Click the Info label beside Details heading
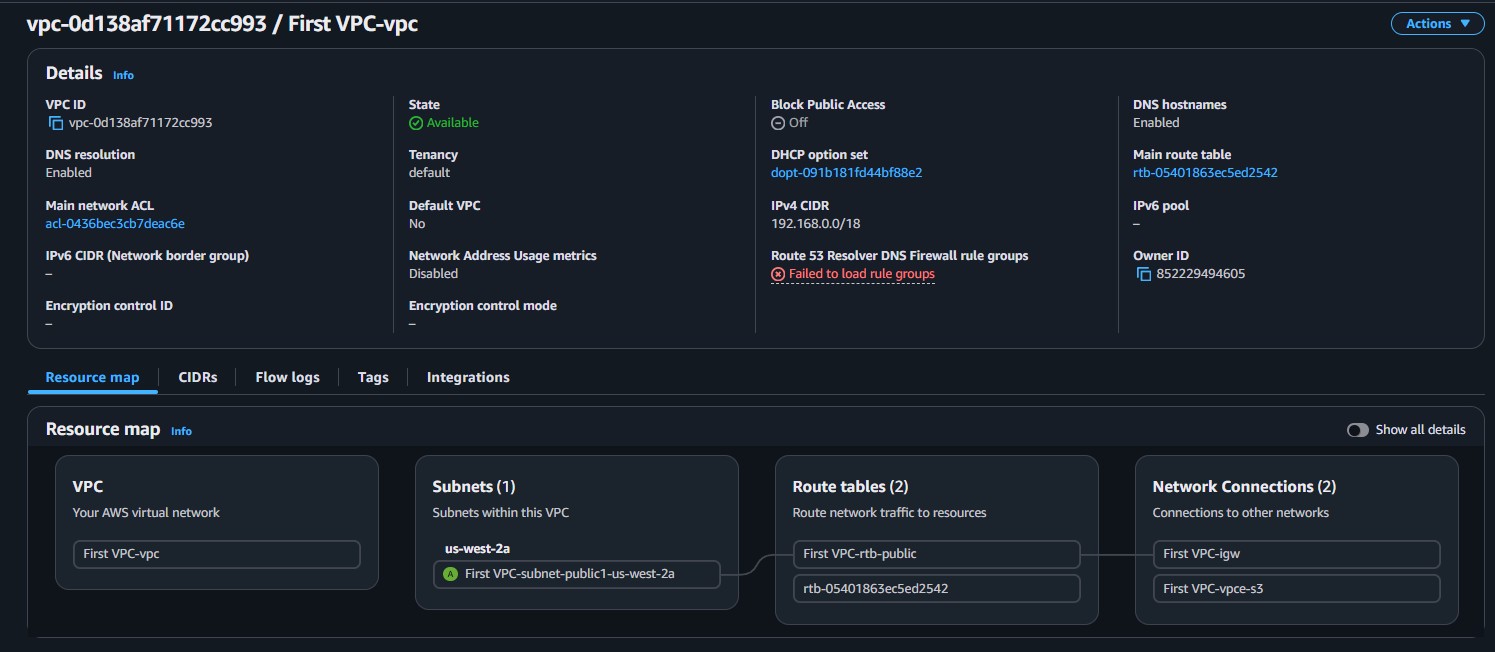 click(123, 74)
